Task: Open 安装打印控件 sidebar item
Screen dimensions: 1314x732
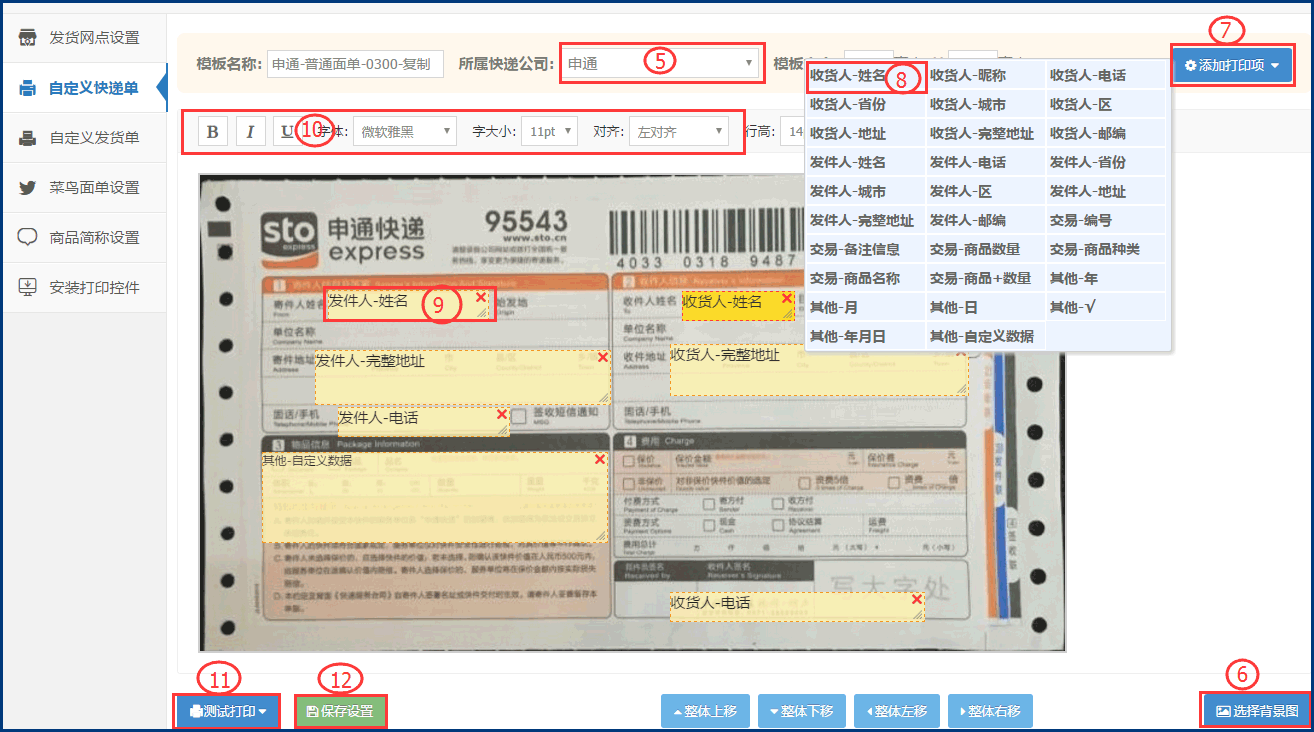Action: (84, 288)
